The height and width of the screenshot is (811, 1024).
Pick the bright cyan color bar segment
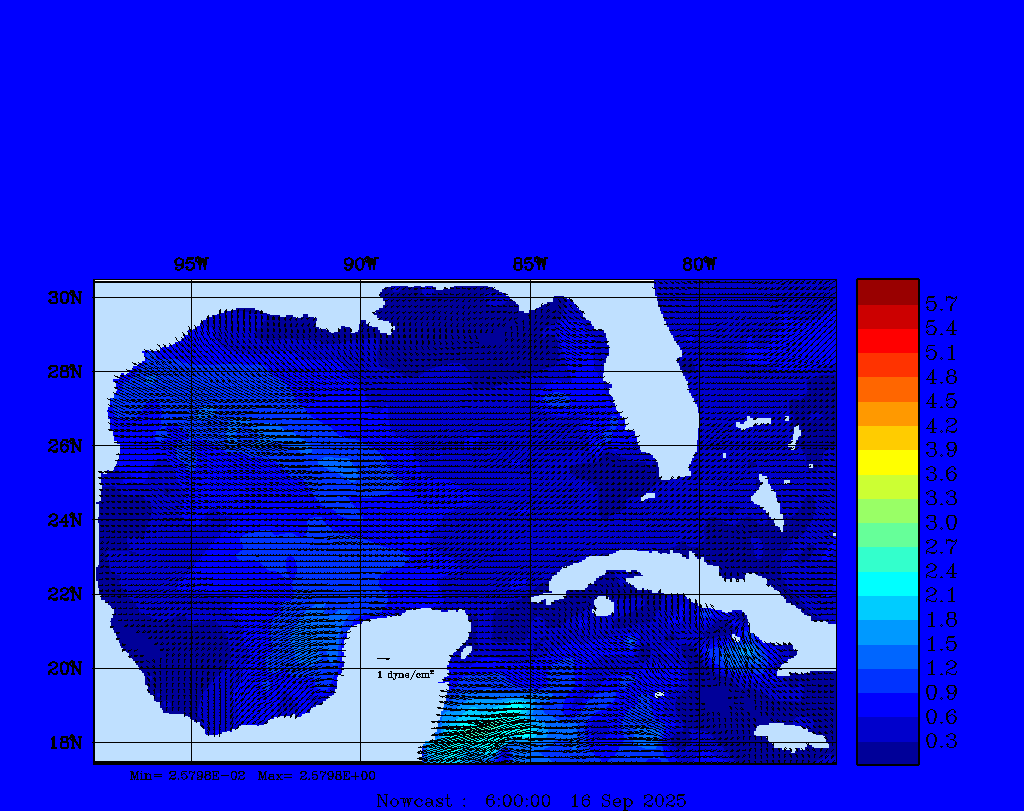(887, 583)
